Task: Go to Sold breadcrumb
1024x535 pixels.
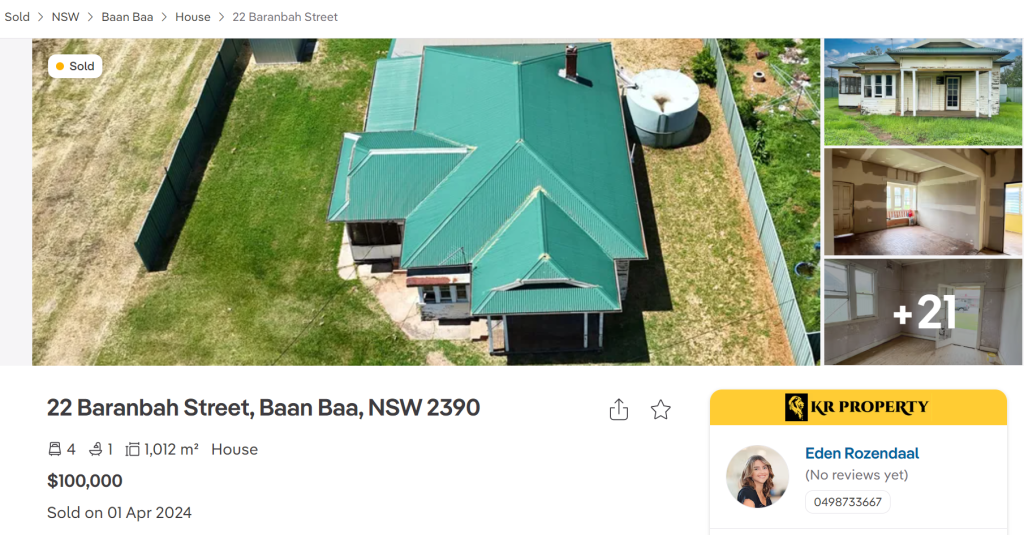Action: pyautogui.click(x=17, y=17)
